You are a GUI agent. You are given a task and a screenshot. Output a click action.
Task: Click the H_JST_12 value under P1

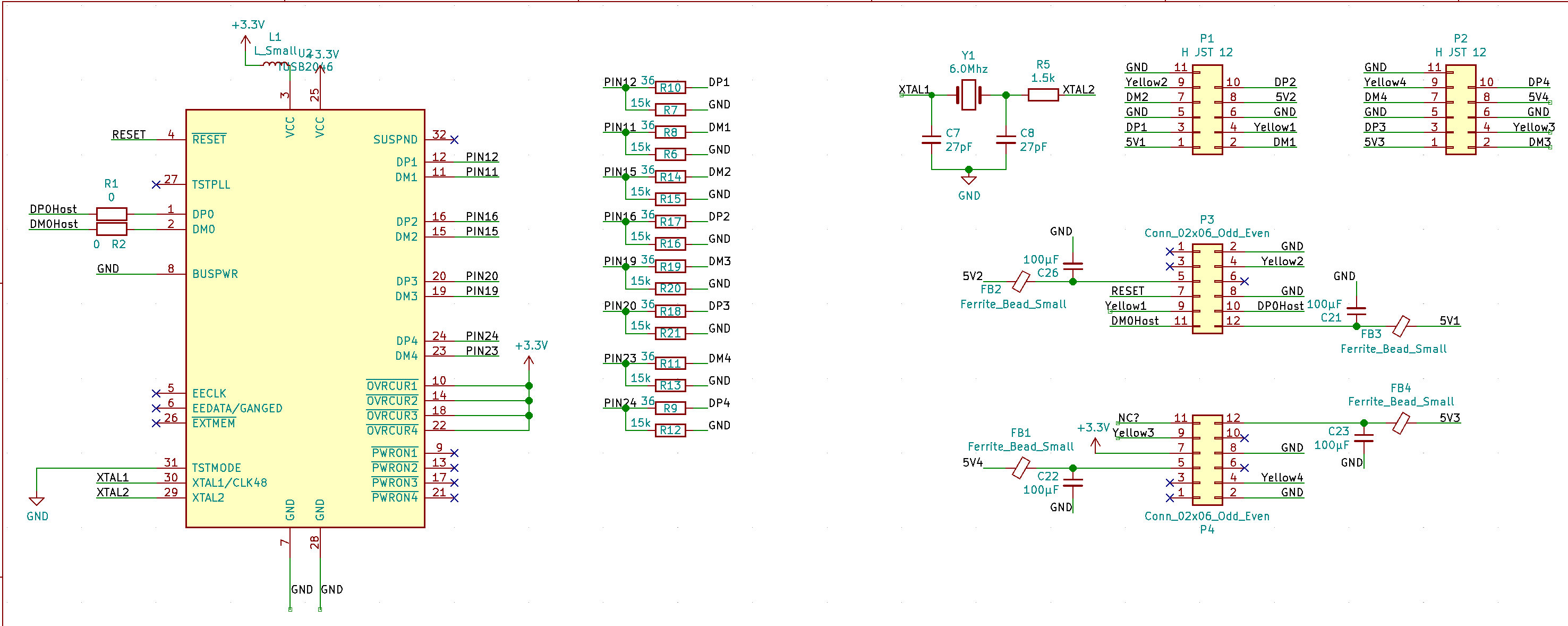(x=1207, y=53)
